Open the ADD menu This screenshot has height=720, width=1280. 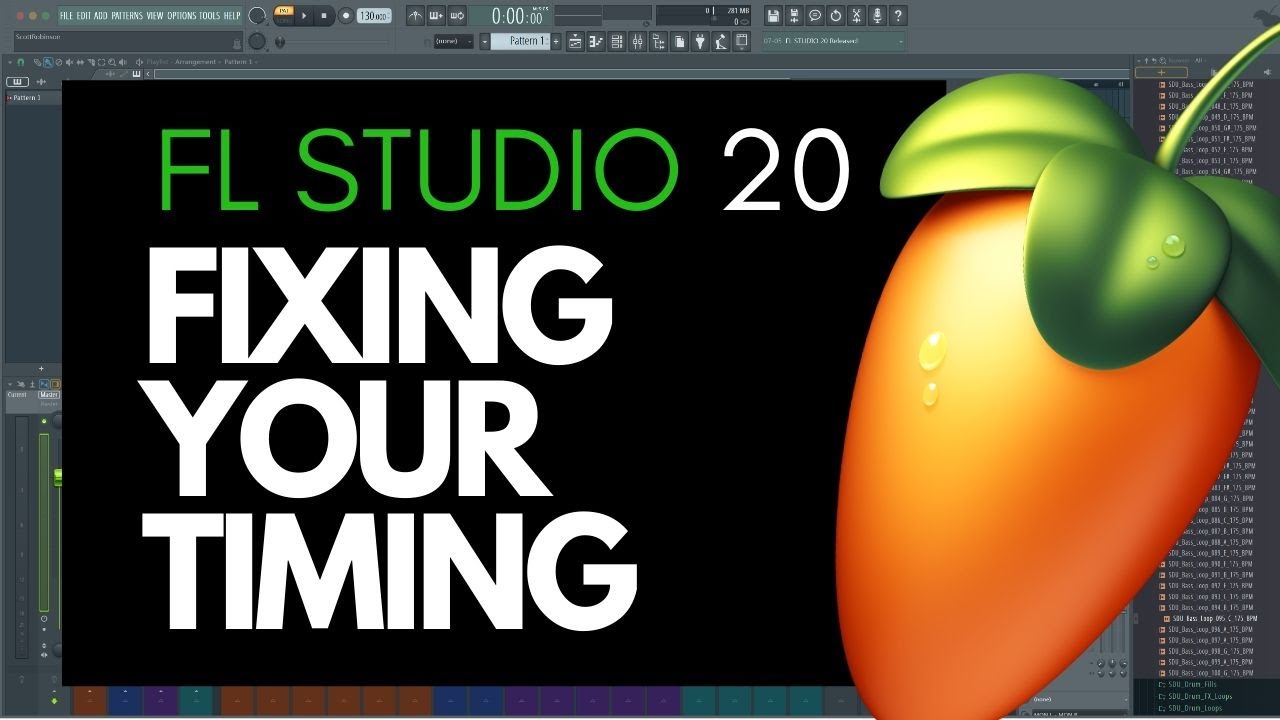pyautogui.click(x=101, y=16)
